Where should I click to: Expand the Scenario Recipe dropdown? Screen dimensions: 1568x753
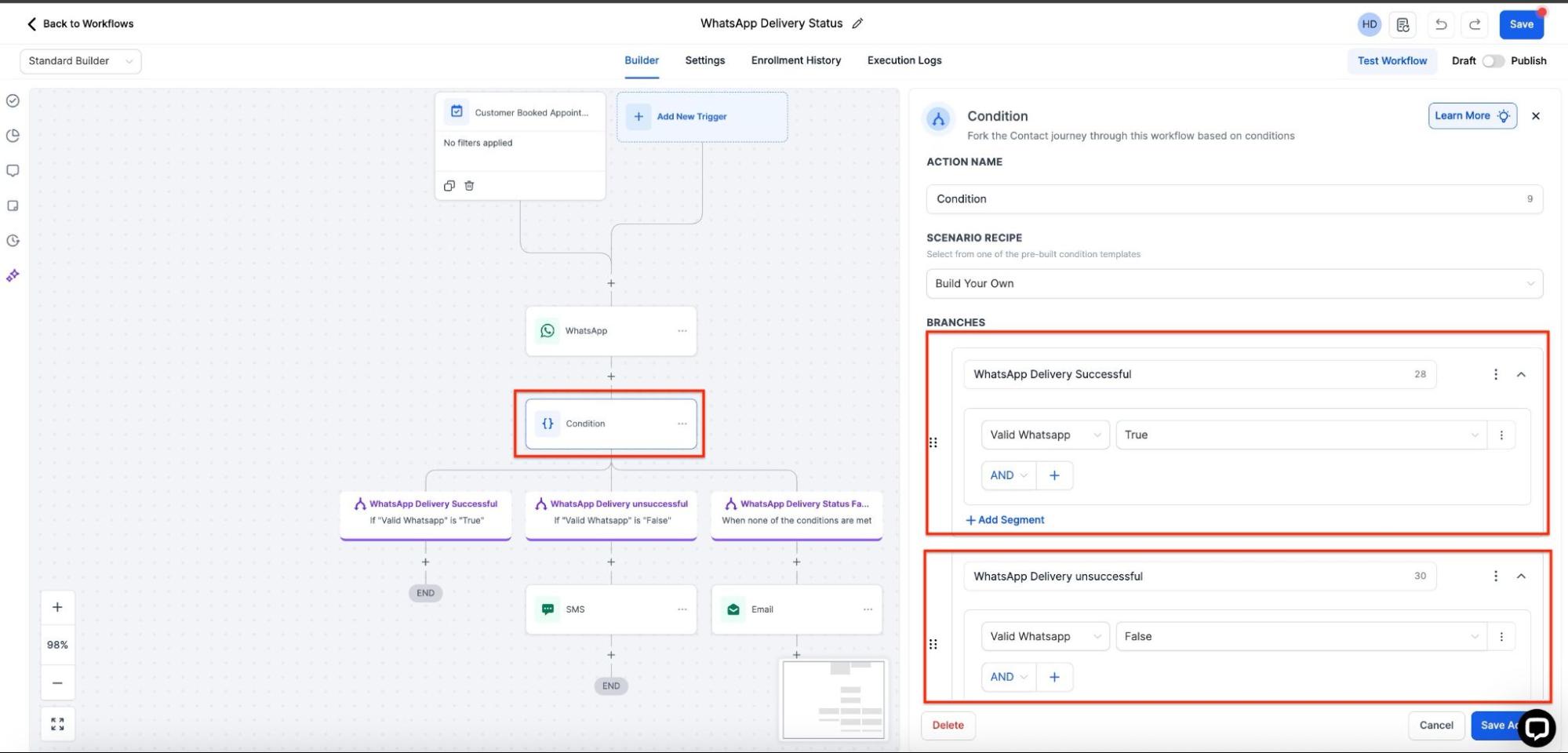(x=1234, y=284)
